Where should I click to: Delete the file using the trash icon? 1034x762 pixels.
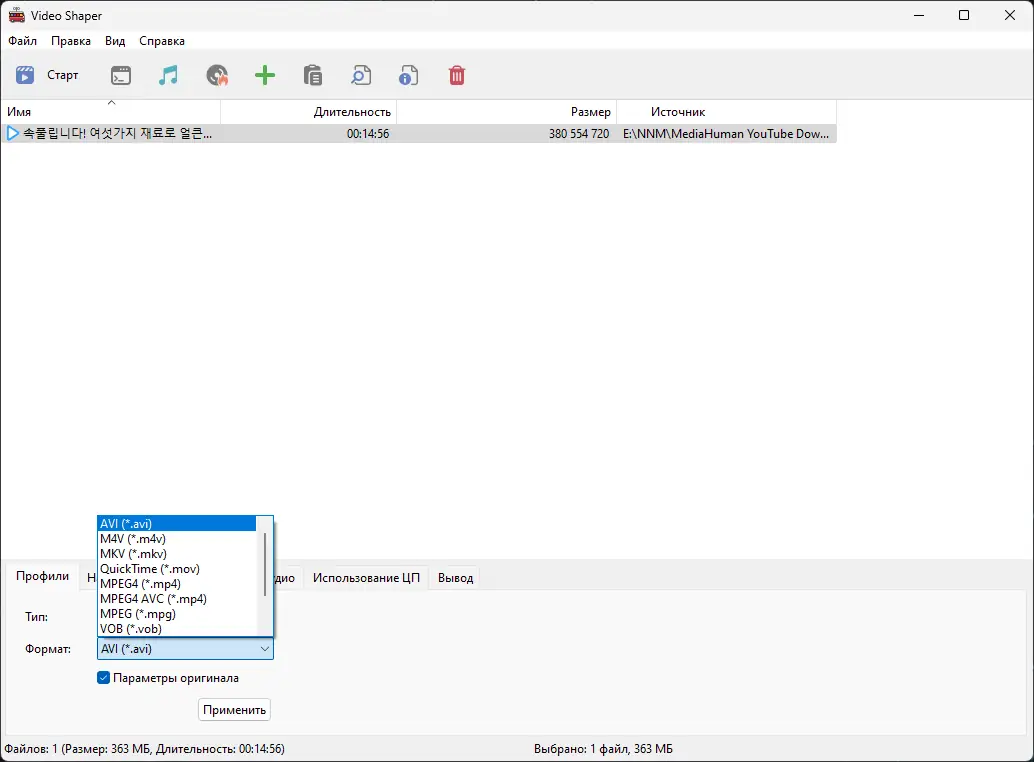click(456, 75)
